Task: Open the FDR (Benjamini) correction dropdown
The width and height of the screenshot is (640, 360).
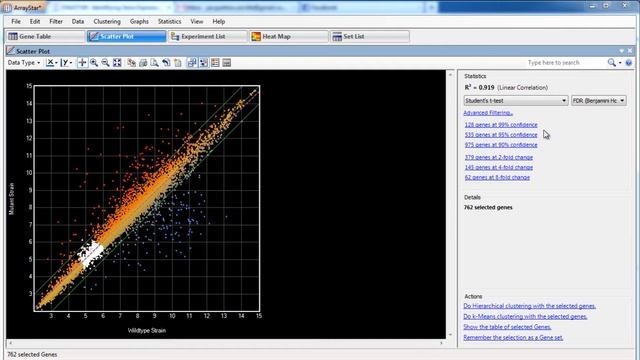Action: (599, 100)
